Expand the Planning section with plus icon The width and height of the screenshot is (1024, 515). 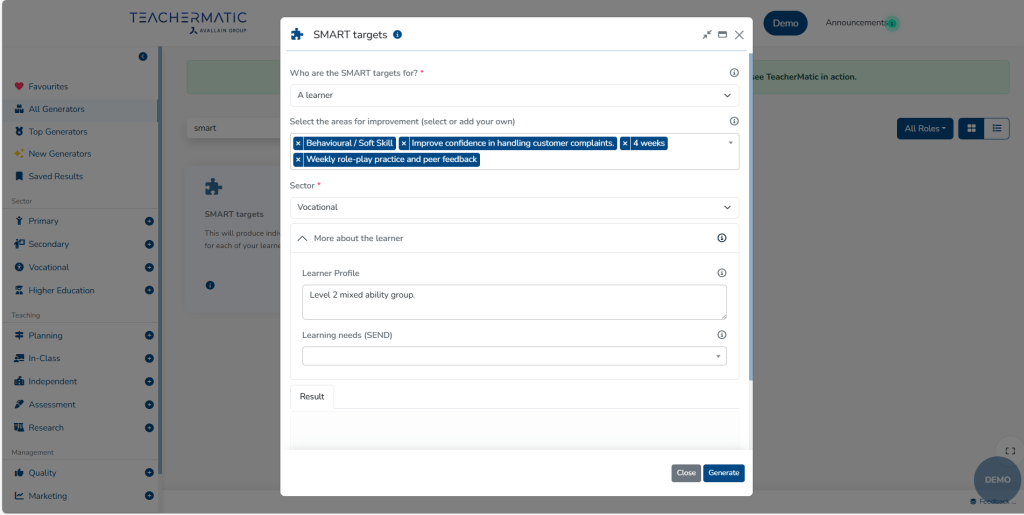150,336
